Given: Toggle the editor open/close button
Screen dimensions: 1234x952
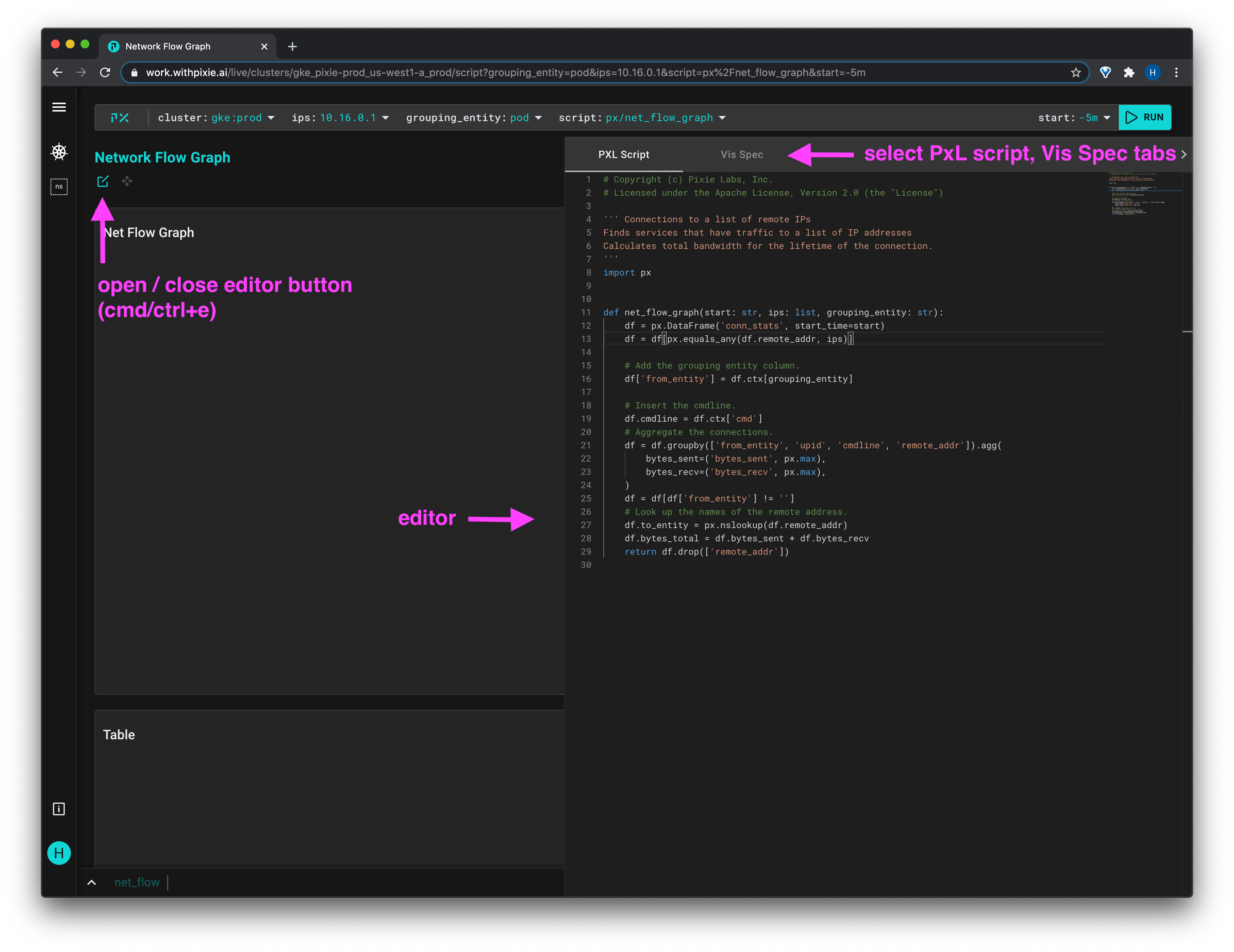Looking at the screenshot, I should (x=103, y=181).
